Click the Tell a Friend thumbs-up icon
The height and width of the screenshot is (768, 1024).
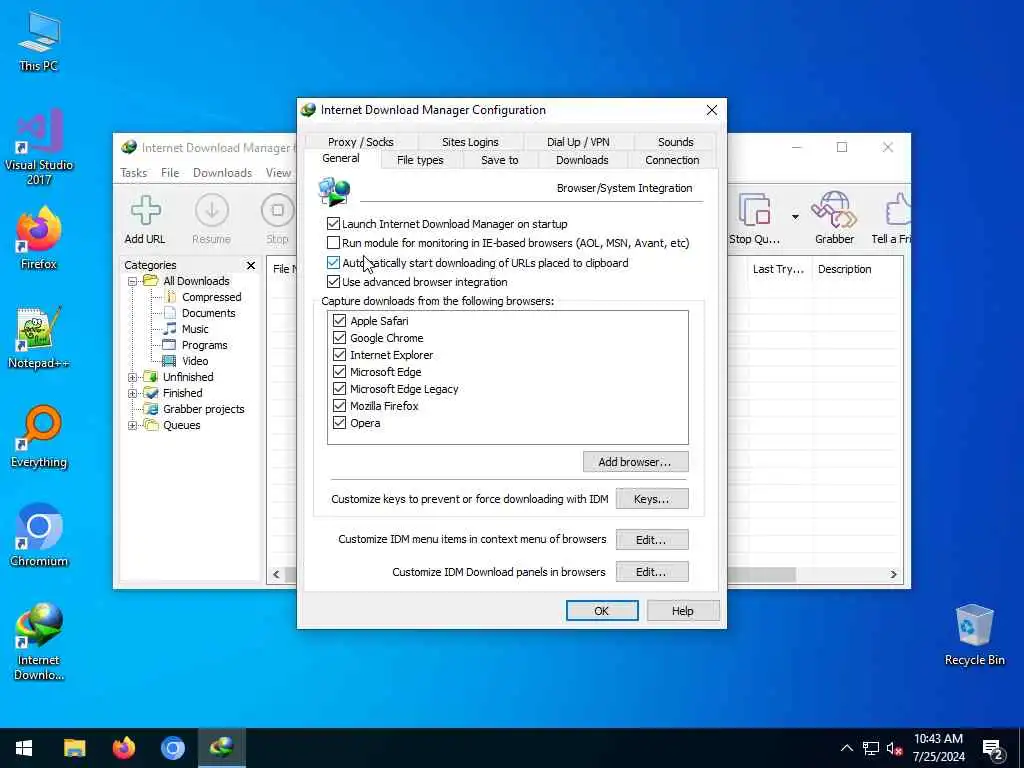[x=898, y=210]
